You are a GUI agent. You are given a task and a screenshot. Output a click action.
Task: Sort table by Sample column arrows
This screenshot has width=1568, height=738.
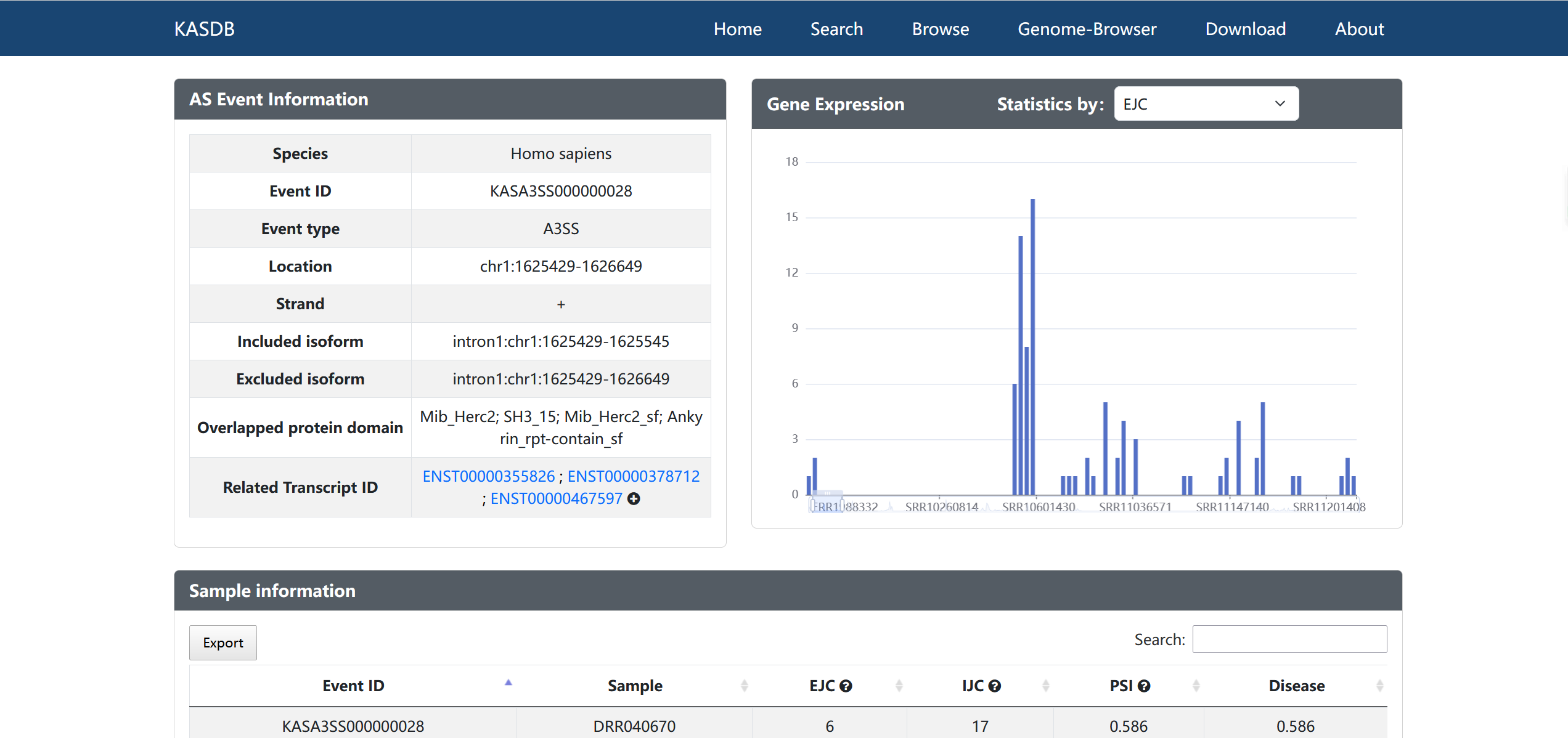pyautogui.click(x=744, y=686)
